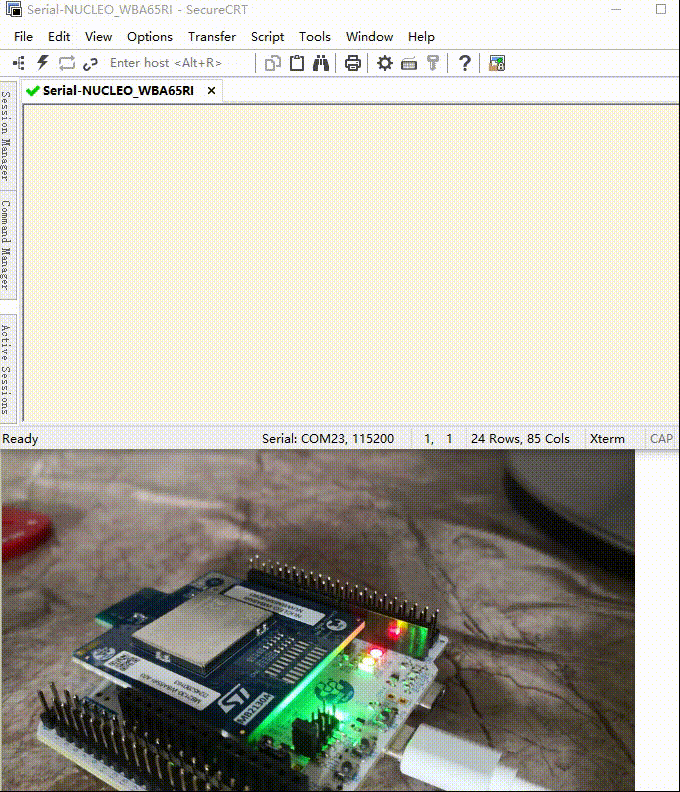680x792 pixels.
Task: Close the Serial-NUCLEO_WBA65RI tab
Action: tap(211, 90)
